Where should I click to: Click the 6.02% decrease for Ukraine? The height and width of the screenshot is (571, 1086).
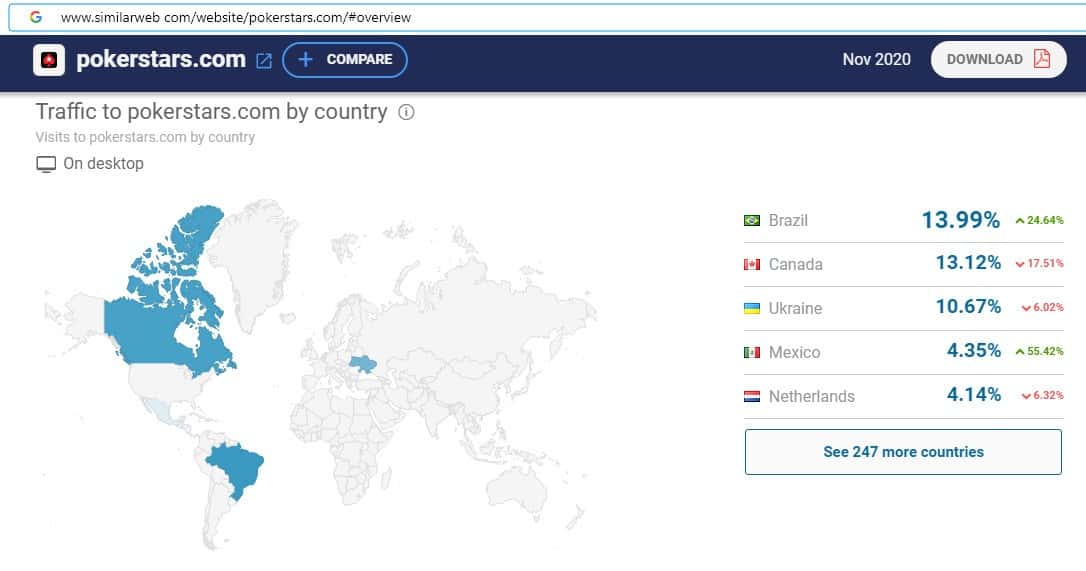click(1042, 308)
